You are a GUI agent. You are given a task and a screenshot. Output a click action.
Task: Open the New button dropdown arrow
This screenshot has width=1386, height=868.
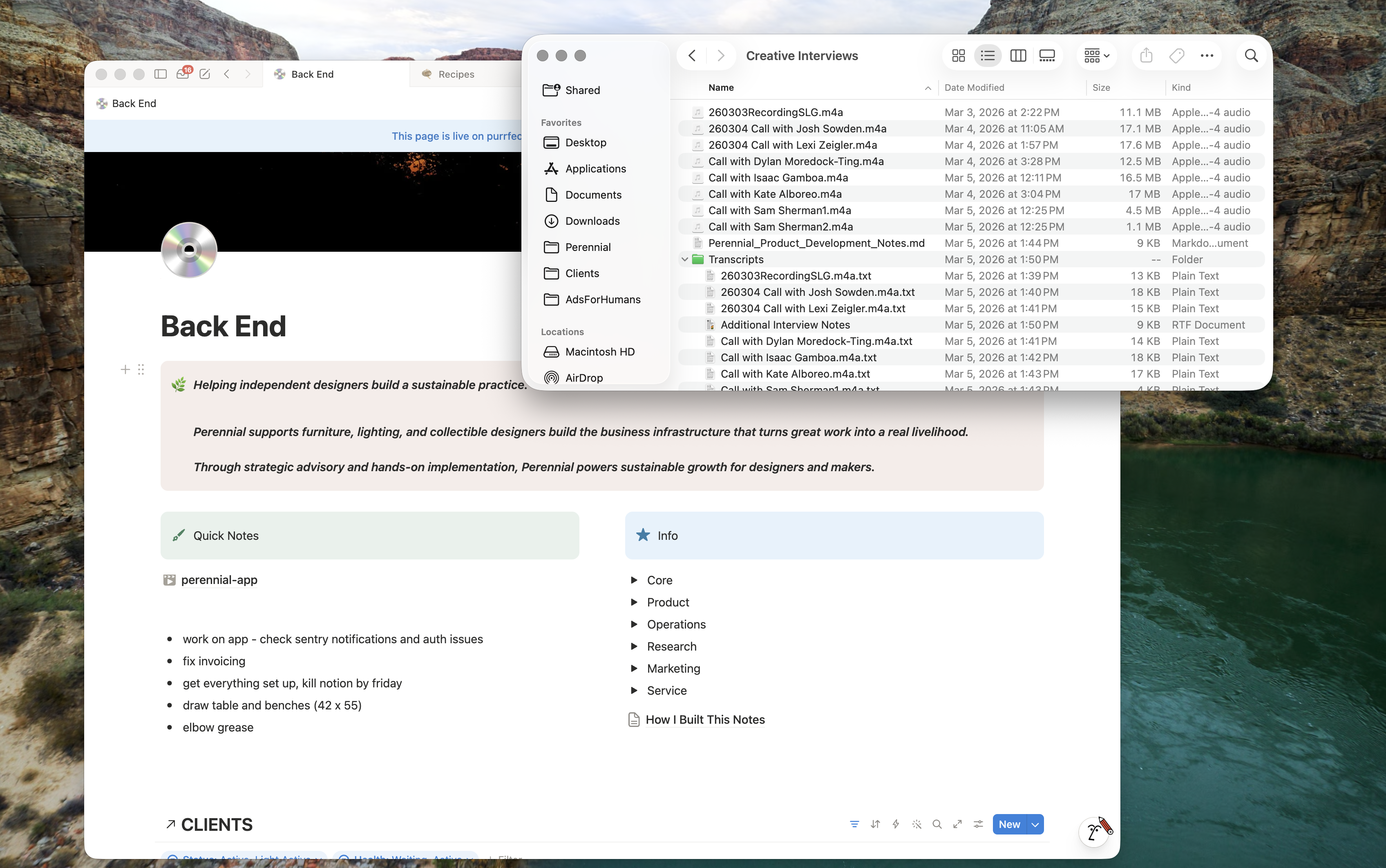(1035, 824)
